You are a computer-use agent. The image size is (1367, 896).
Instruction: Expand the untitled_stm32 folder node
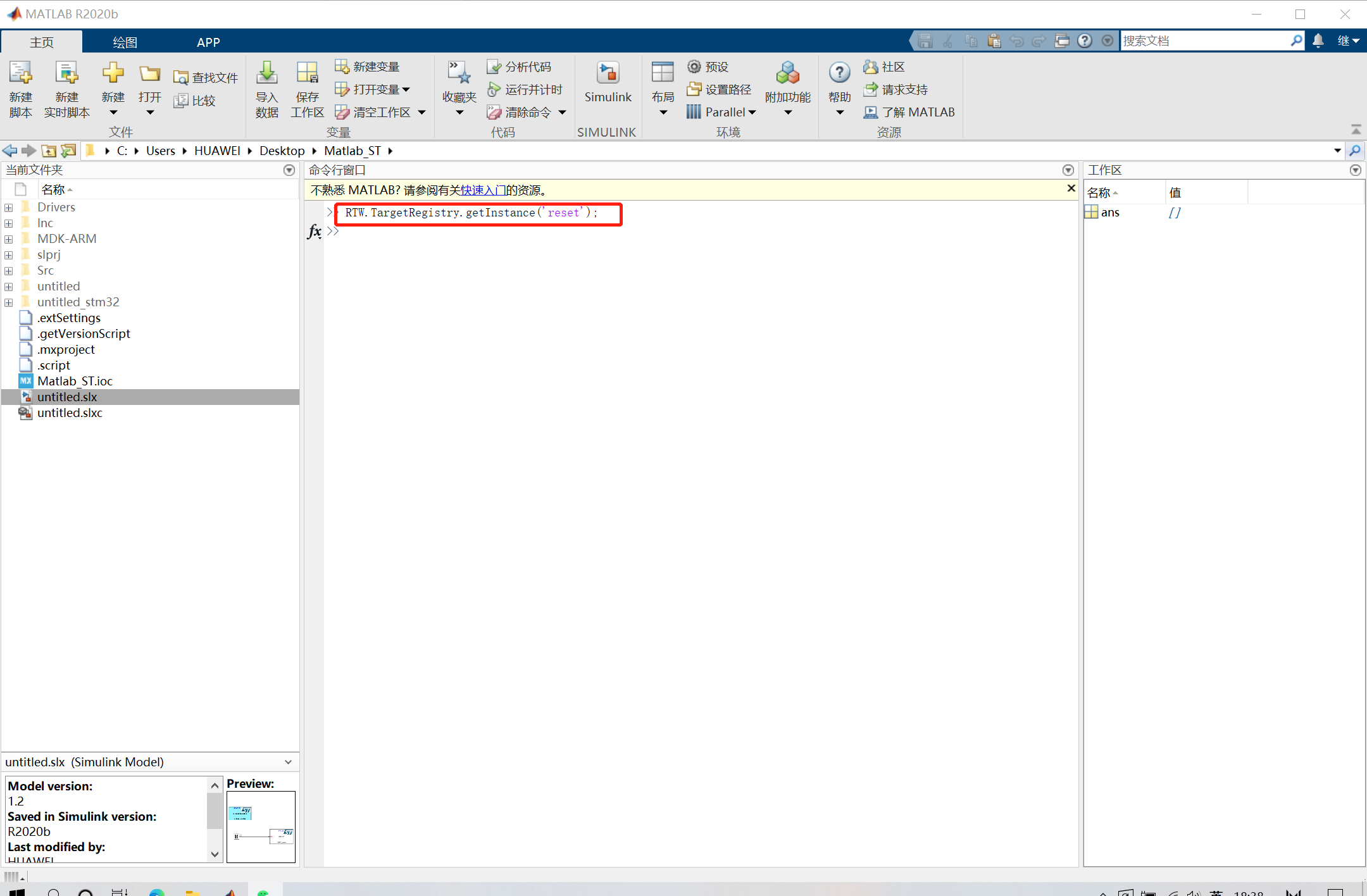coord(8,302)
